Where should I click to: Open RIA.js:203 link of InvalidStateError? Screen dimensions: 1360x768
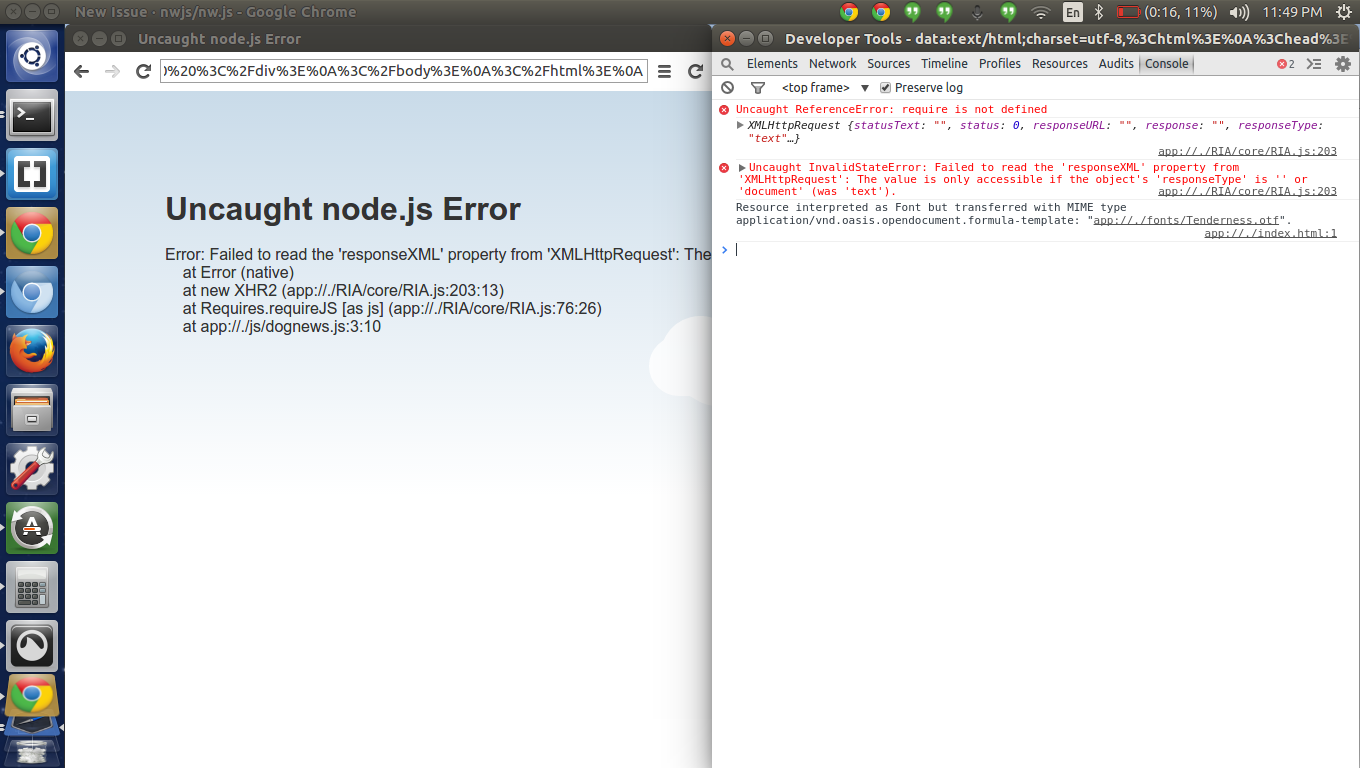(1247, 191)
